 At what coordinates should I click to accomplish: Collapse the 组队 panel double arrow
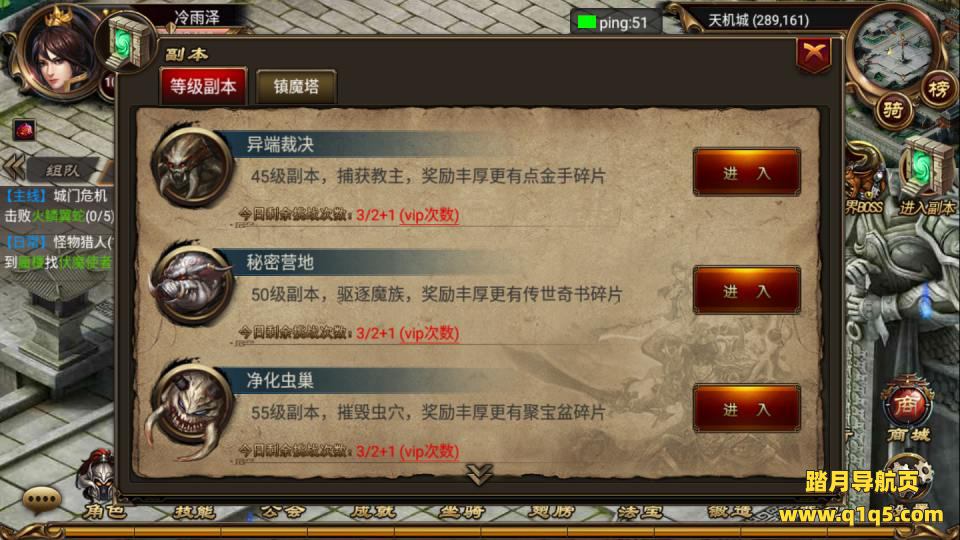(x=13, y=167)
